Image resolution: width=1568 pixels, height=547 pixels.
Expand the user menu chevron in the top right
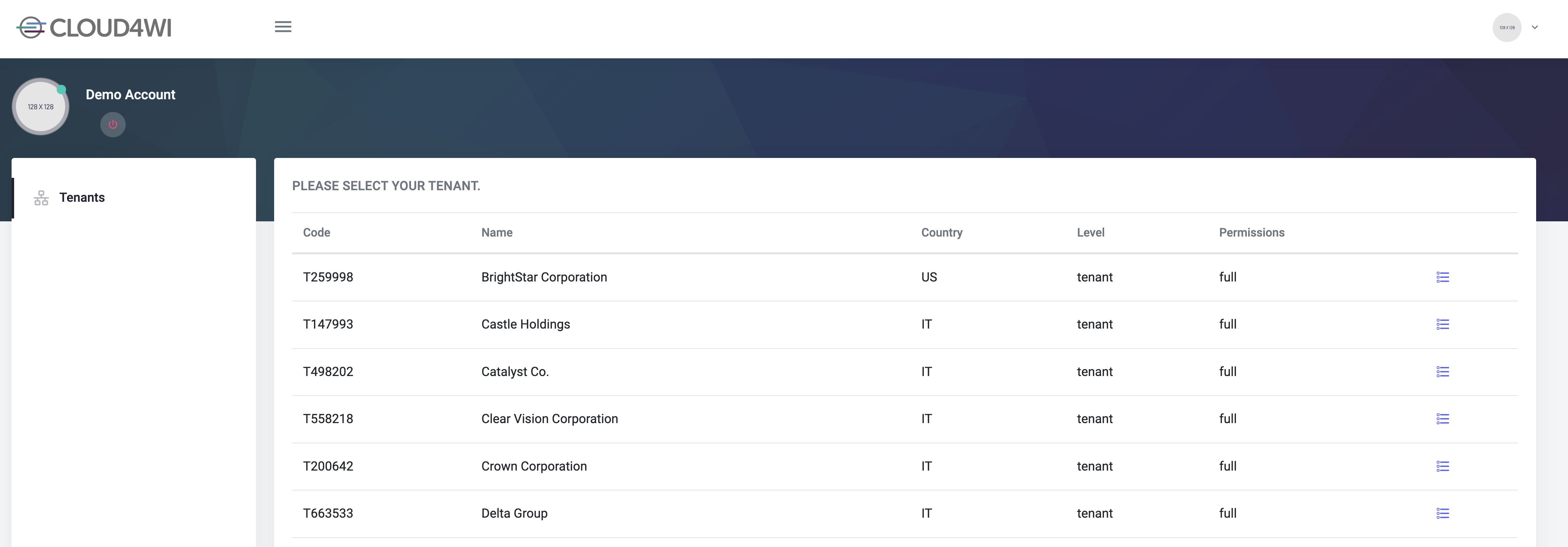1535,28
